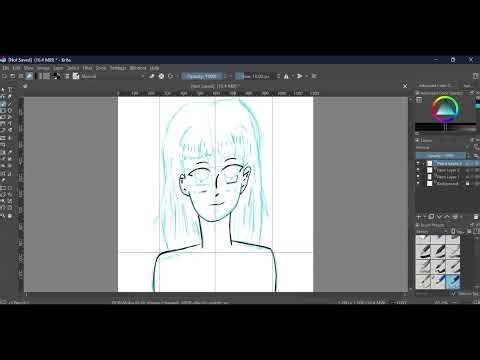Hide Paint Layer 2 with eye icon
Image resolution: width=480 pixels, height=360 pixels.
(418, 170)
